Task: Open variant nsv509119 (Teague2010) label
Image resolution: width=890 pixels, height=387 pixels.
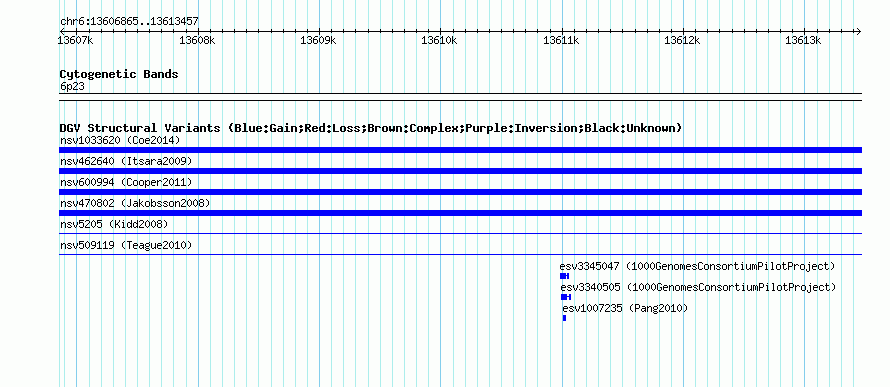Action: [126, 245]
